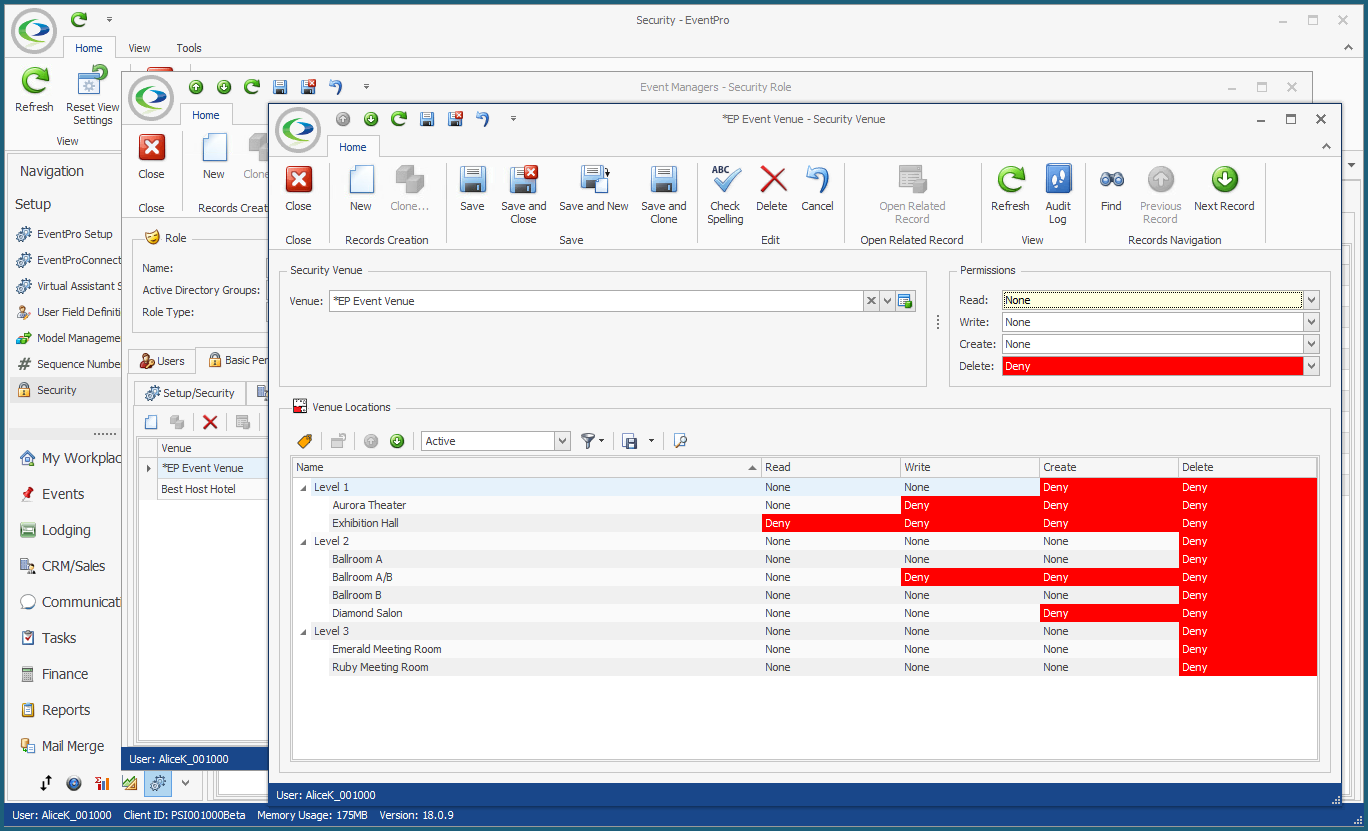This screenshot has width=1368, height=831.
Task: Click the Venue text field
Action: click(596, 301)
